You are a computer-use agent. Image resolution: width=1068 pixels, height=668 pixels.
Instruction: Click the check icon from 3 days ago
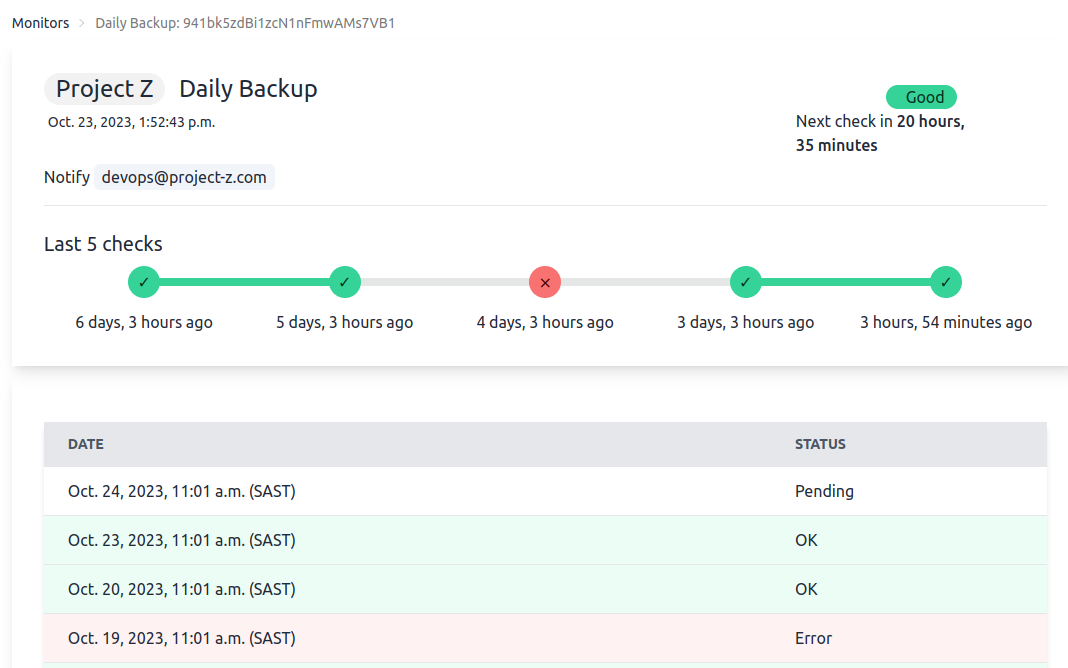click(746, 282)
